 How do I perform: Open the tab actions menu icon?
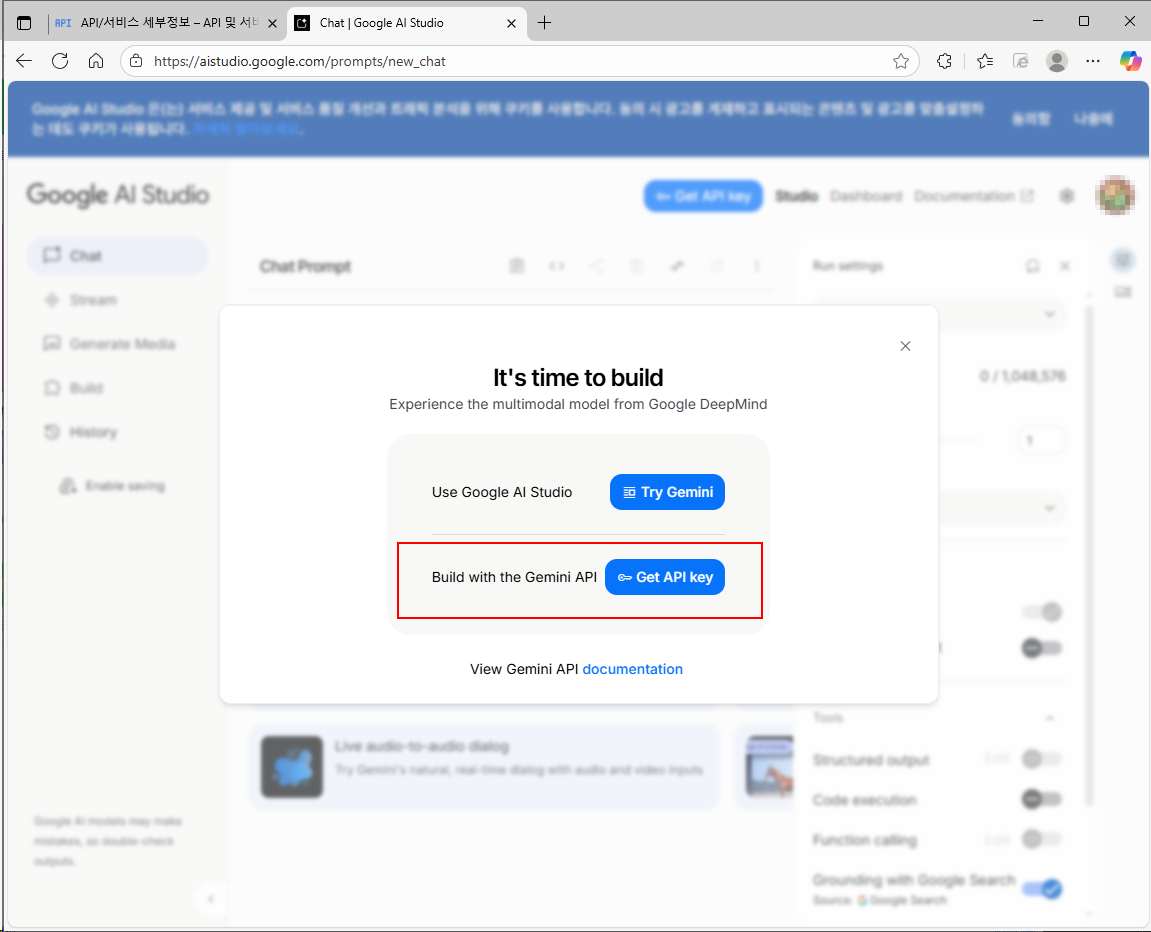click(x=23, y=23)
